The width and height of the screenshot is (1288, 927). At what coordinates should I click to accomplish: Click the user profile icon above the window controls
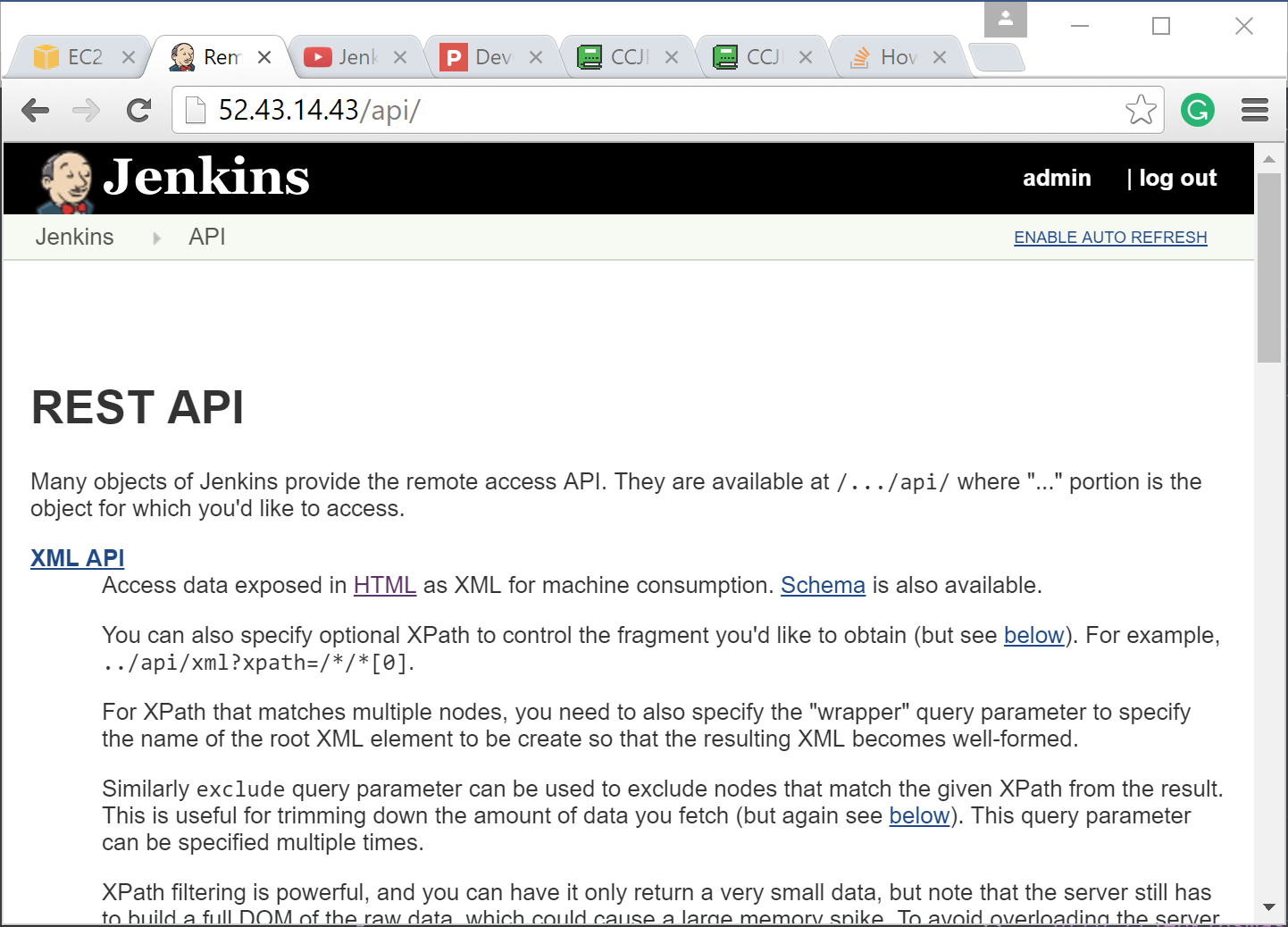(1006, 18)
